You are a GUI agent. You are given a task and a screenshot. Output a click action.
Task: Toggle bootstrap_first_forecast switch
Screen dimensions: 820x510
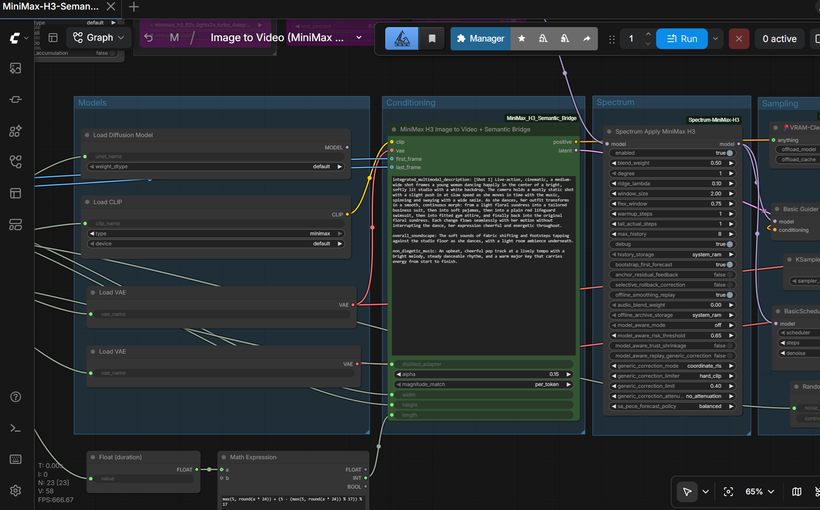729,265
